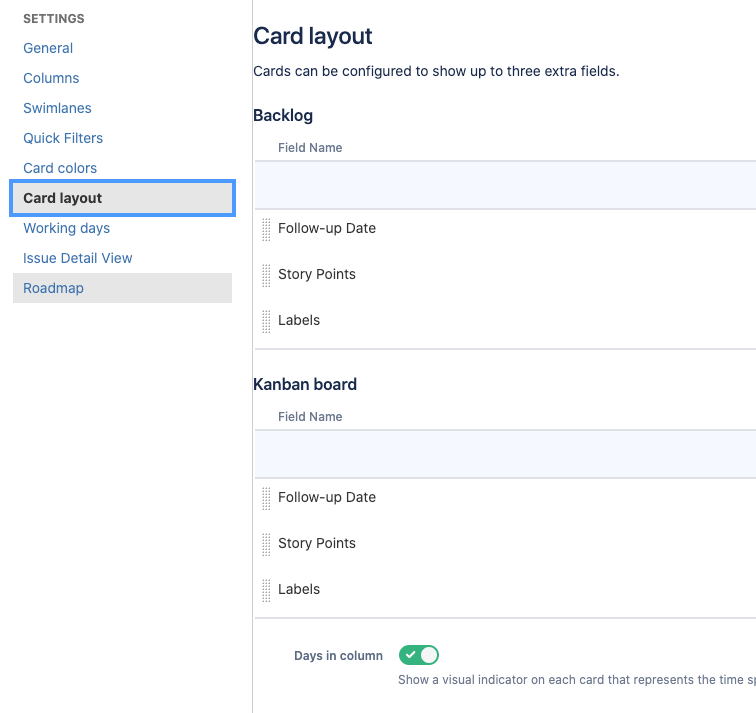Grab the Backlog Follow-up Date drag handle

[x=266, y=229]
